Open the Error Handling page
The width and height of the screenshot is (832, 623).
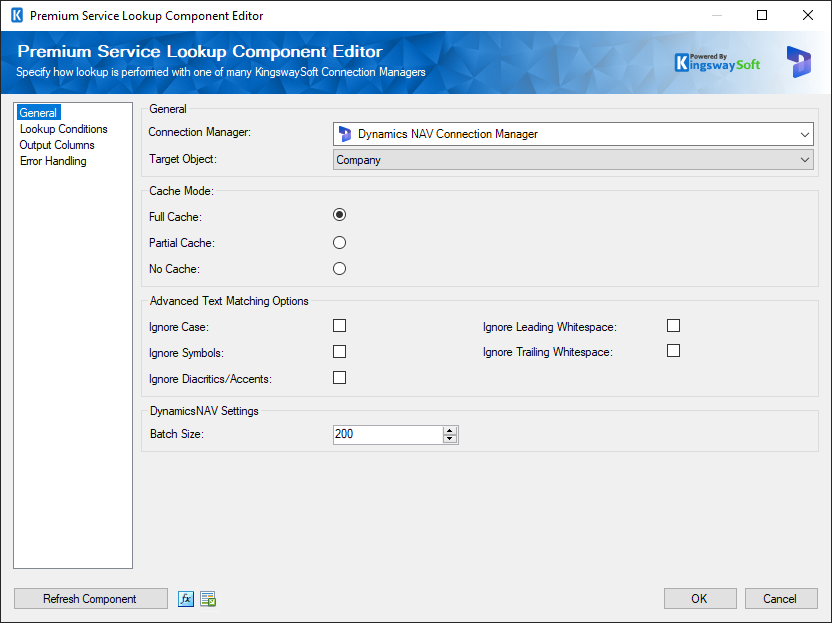point(53,161)
